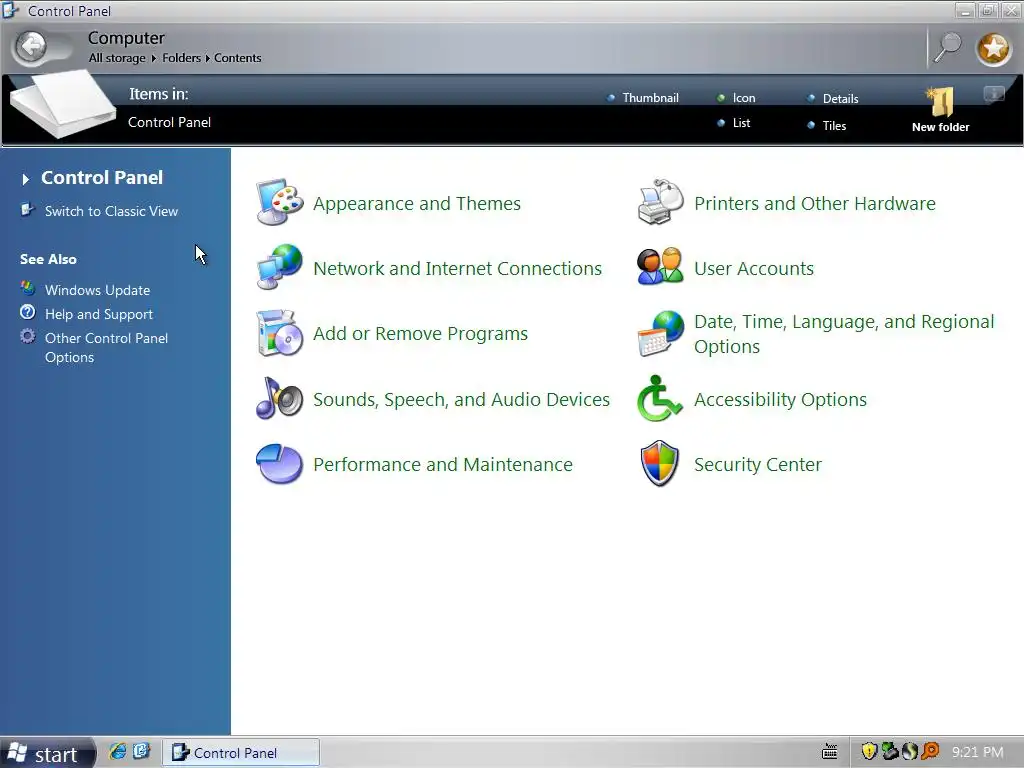Collapse the Control Panel sidebar arrow
This screenshot has height=768, width=1024.
point(25,179)
